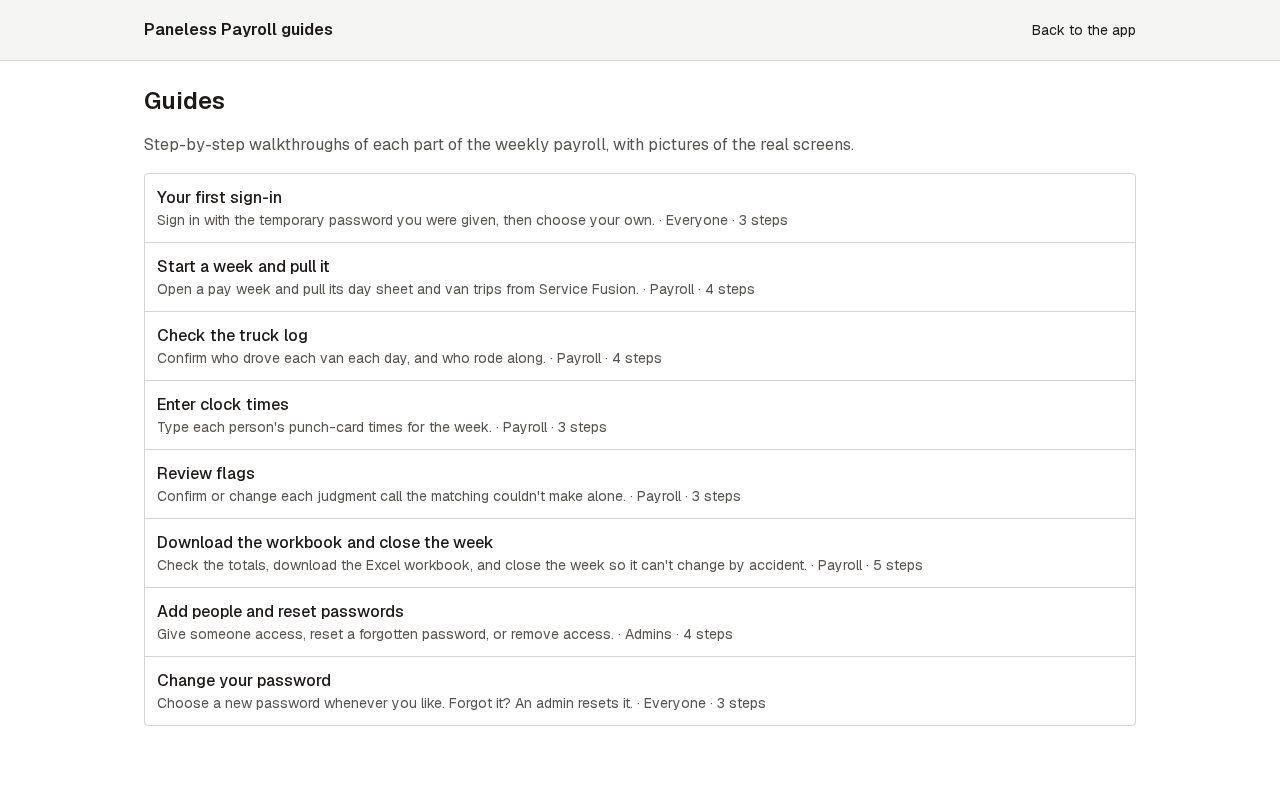Open the 'Change your password' guide

tap(640, 691)
